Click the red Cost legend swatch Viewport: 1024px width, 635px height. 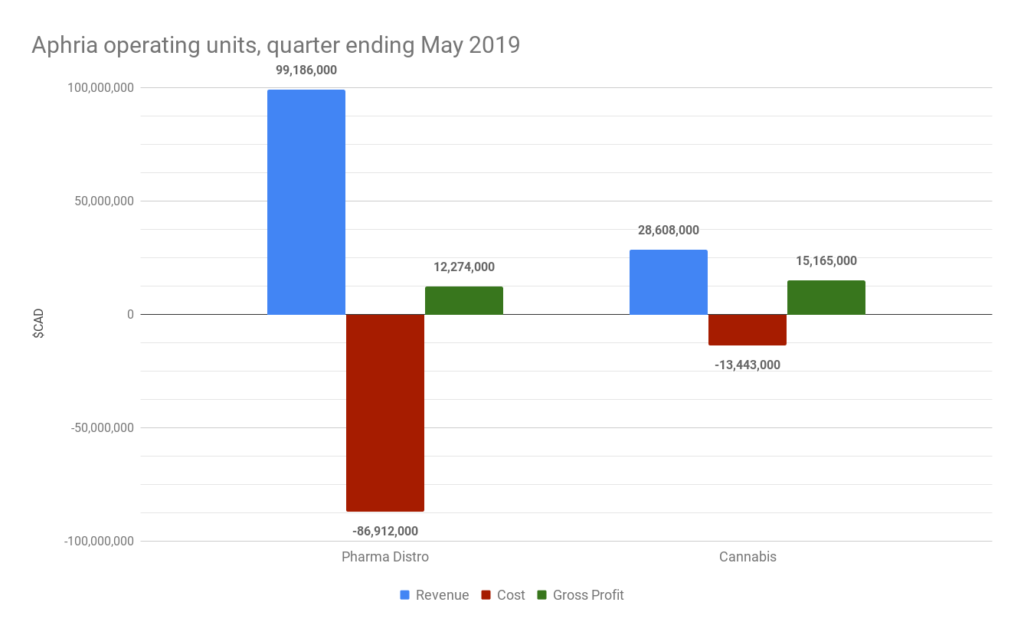pyautogui.click(x=485, y=595)
